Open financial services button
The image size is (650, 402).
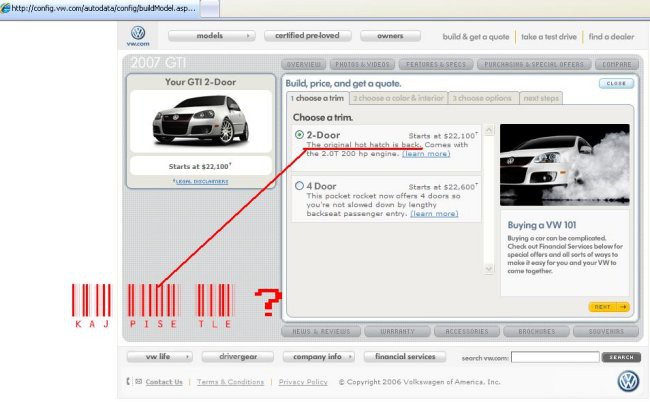coord(405,356)
